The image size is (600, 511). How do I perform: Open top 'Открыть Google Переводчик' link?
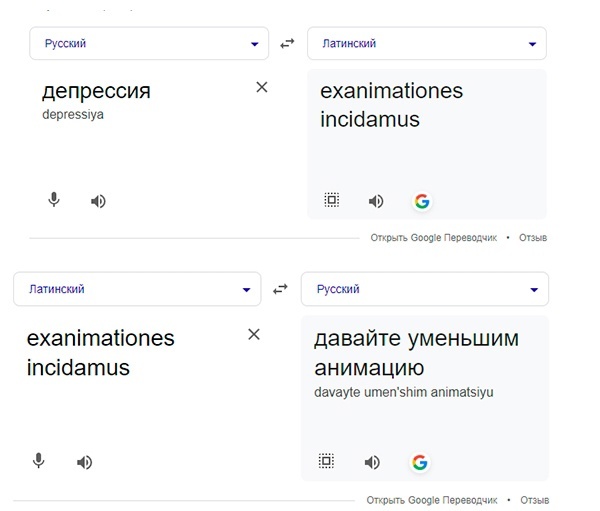[x=434, y=238]
